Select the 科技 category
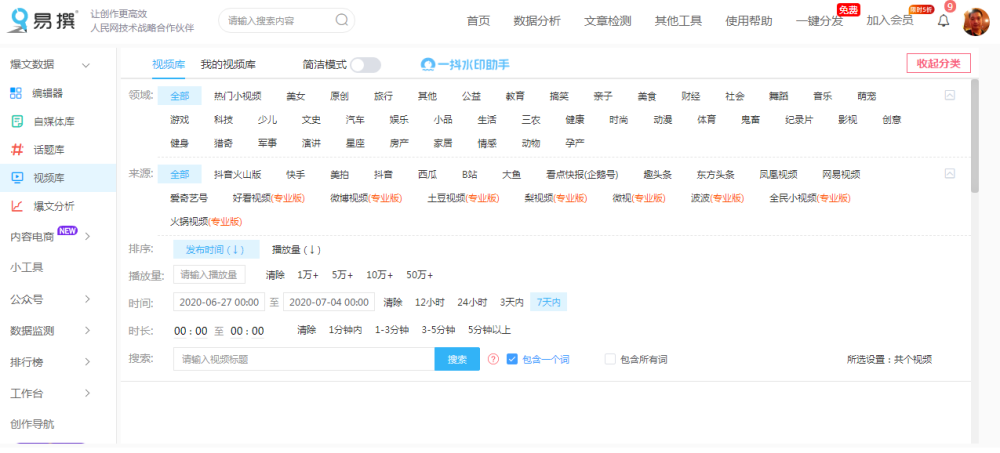The height and width of the screenshot is (453, 1000). pos(223,120)
